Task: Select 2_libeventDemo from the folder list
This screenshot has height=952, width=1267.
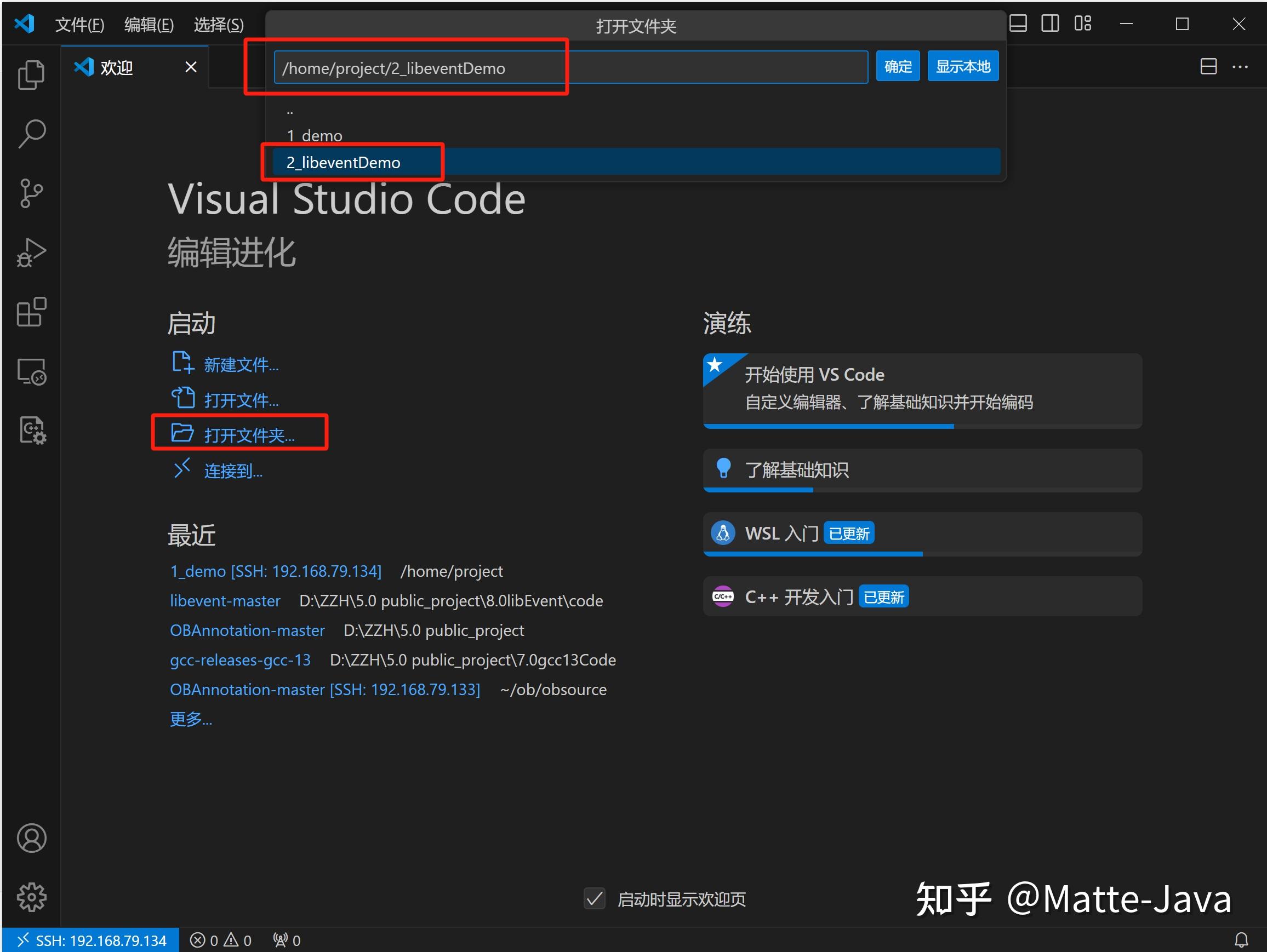Action: [344, 162]
